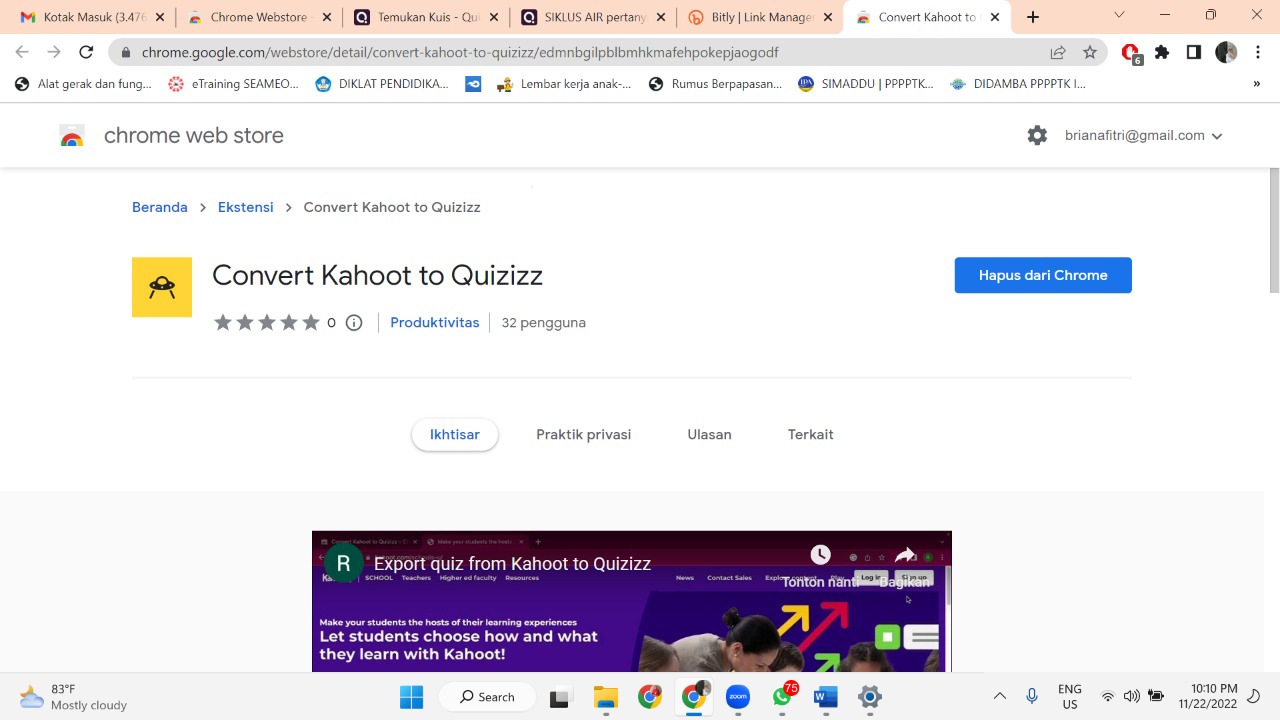Open Task View in the taskbar
This screenshot has width=1280, height=720.
(x=559, y=697)
